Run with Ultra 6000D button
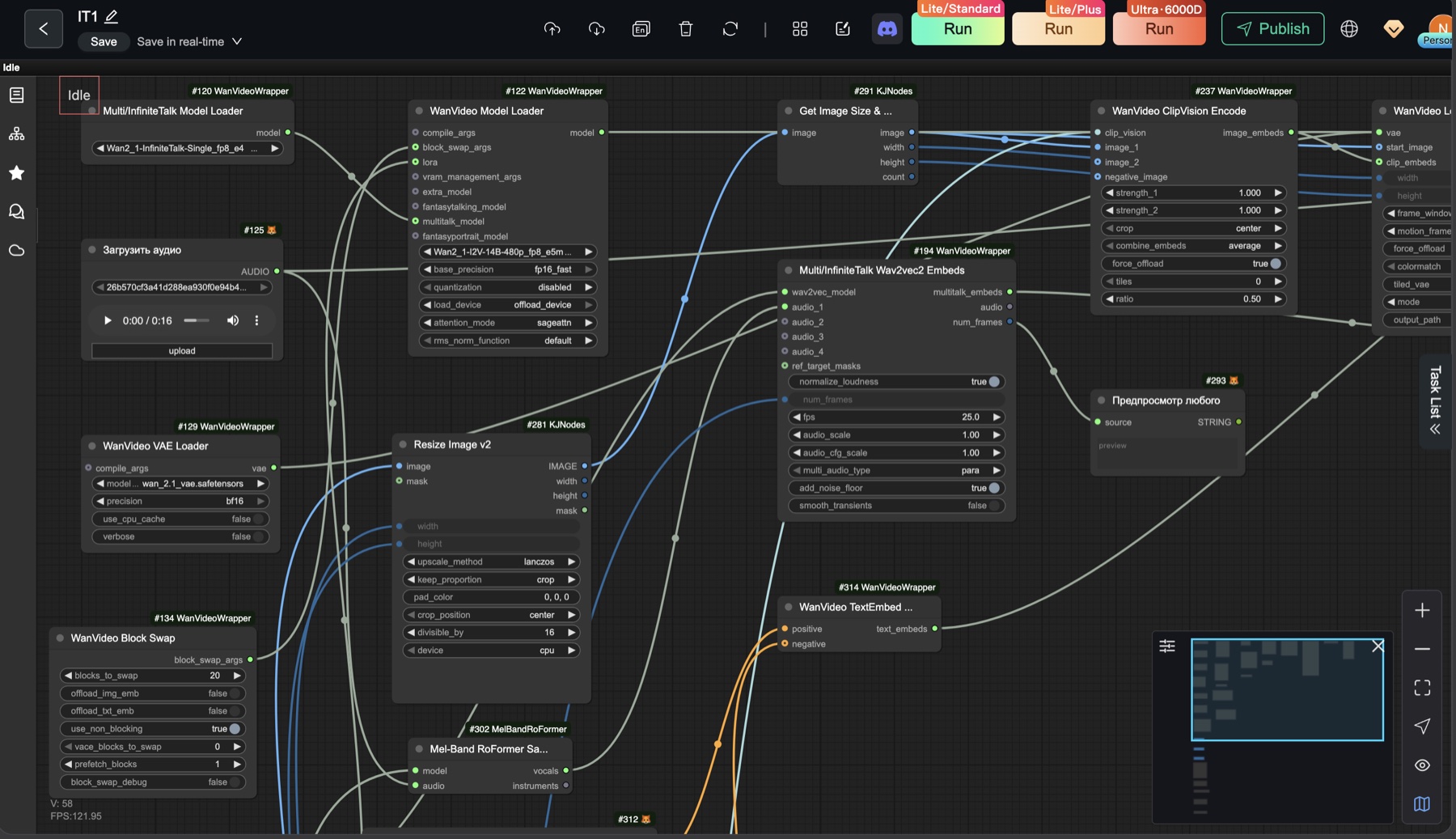The width and height of the screenshot is (1456, 839). point(1159,29)
